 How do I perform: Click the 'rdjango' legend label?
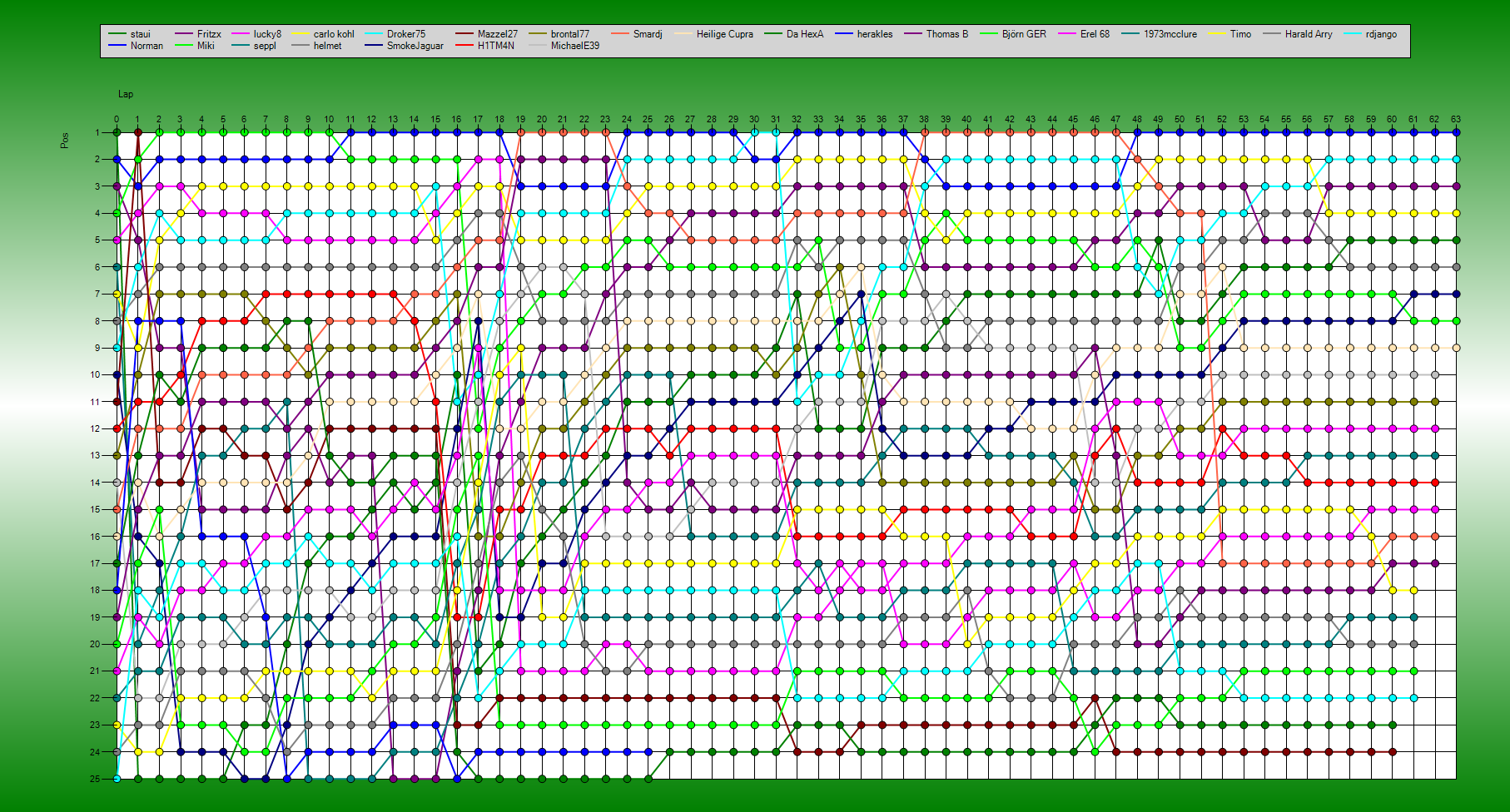click(x=1382, y=34)
